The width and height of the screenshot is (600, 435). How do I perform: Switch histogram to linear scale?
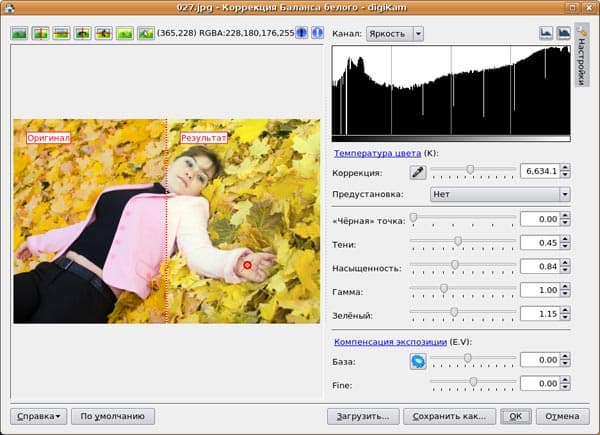(546, 33)
